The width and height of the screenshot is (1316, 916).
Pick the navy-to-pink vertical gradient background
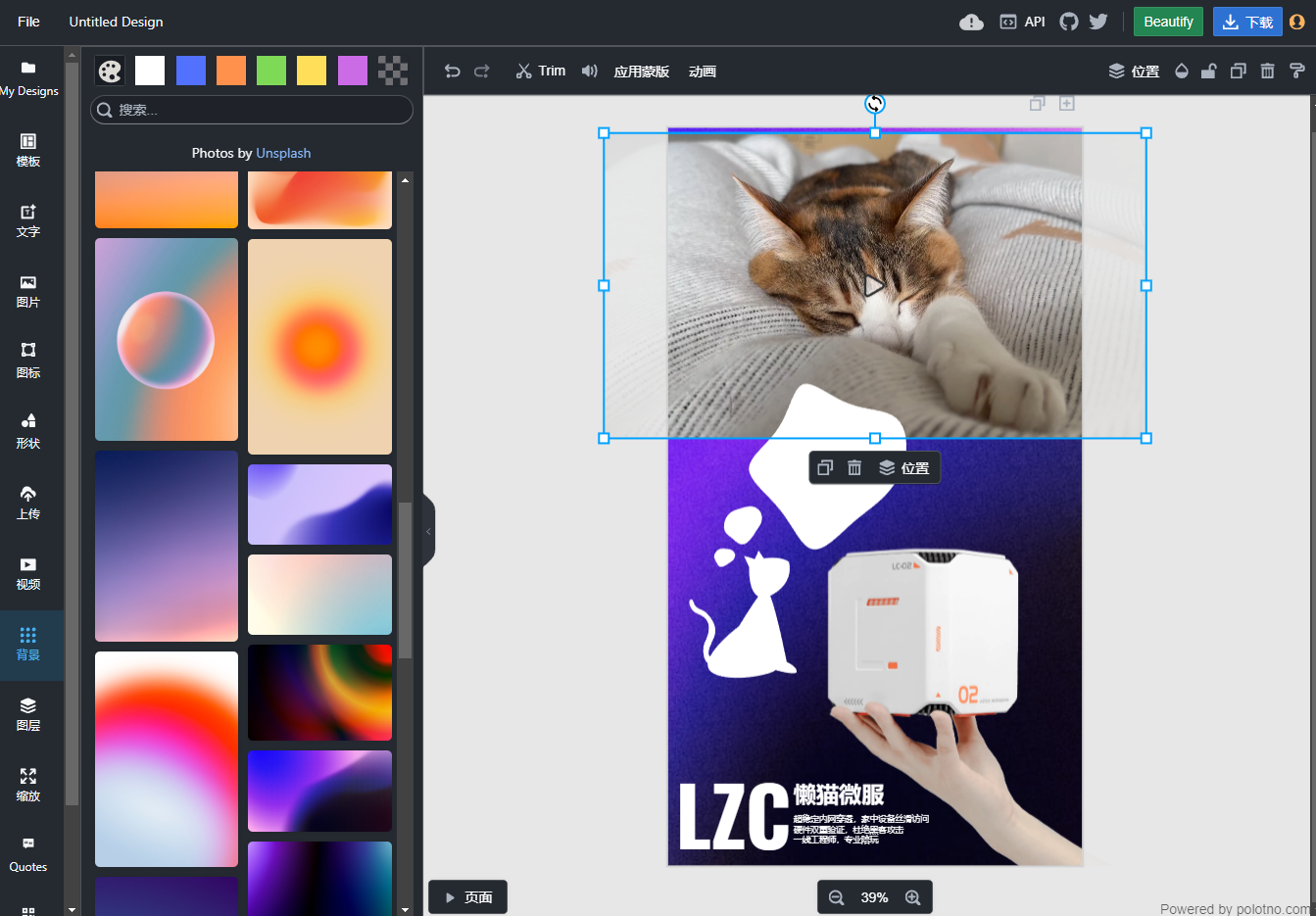[x=167, y=546]
